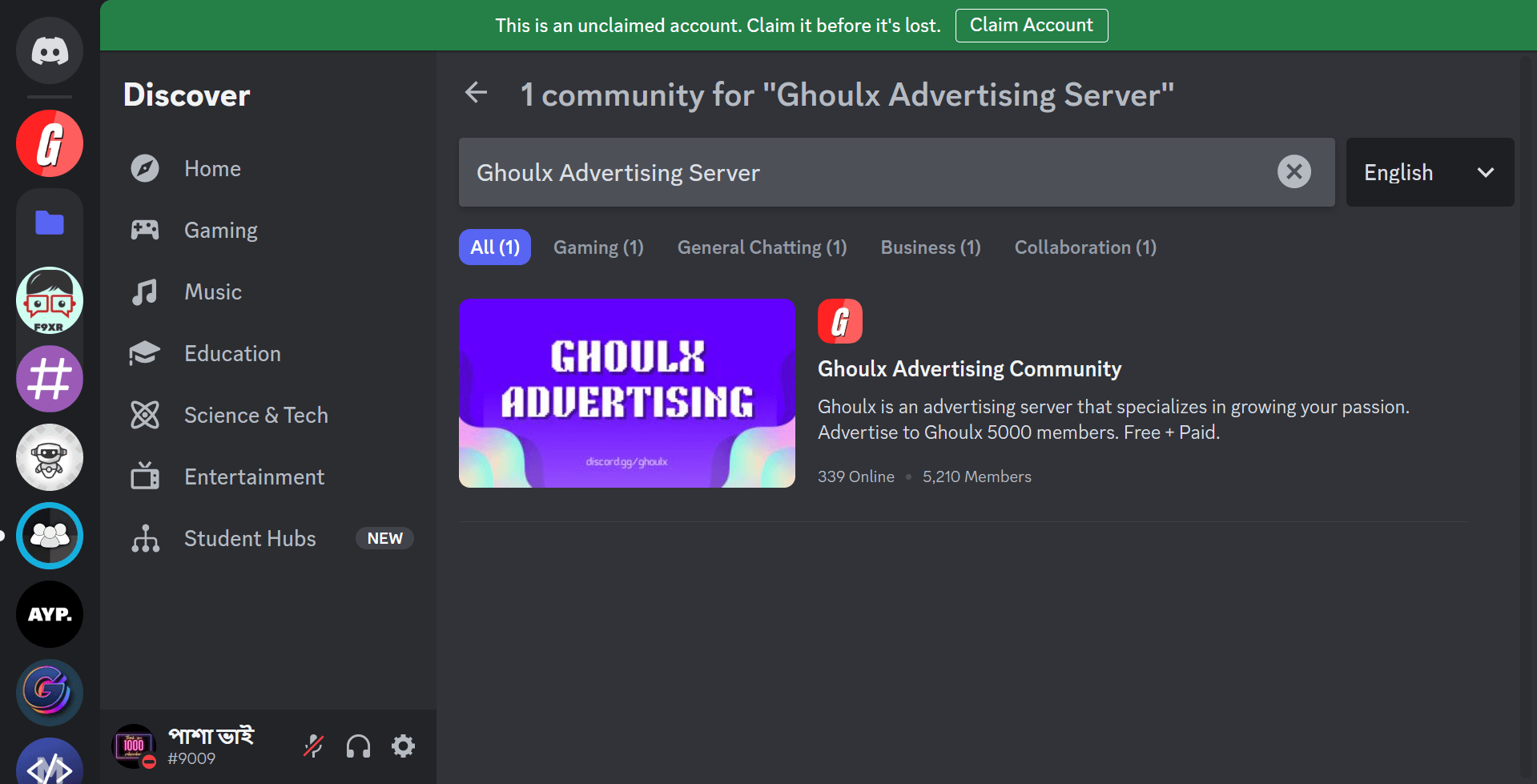Open Discord home direct messages icon
Screen dimensions: 1537x784
pos(50,51)
